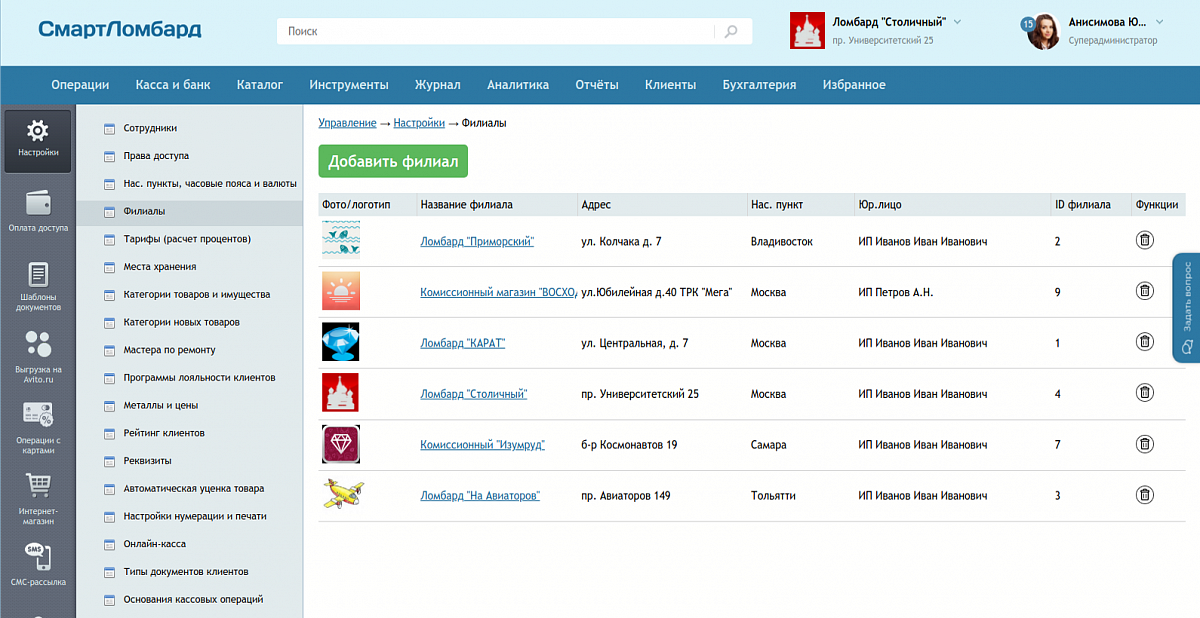This screenshot has height=618, width=1200.
Task: Click the green Добавить филиал button
Action: (393, 162)
